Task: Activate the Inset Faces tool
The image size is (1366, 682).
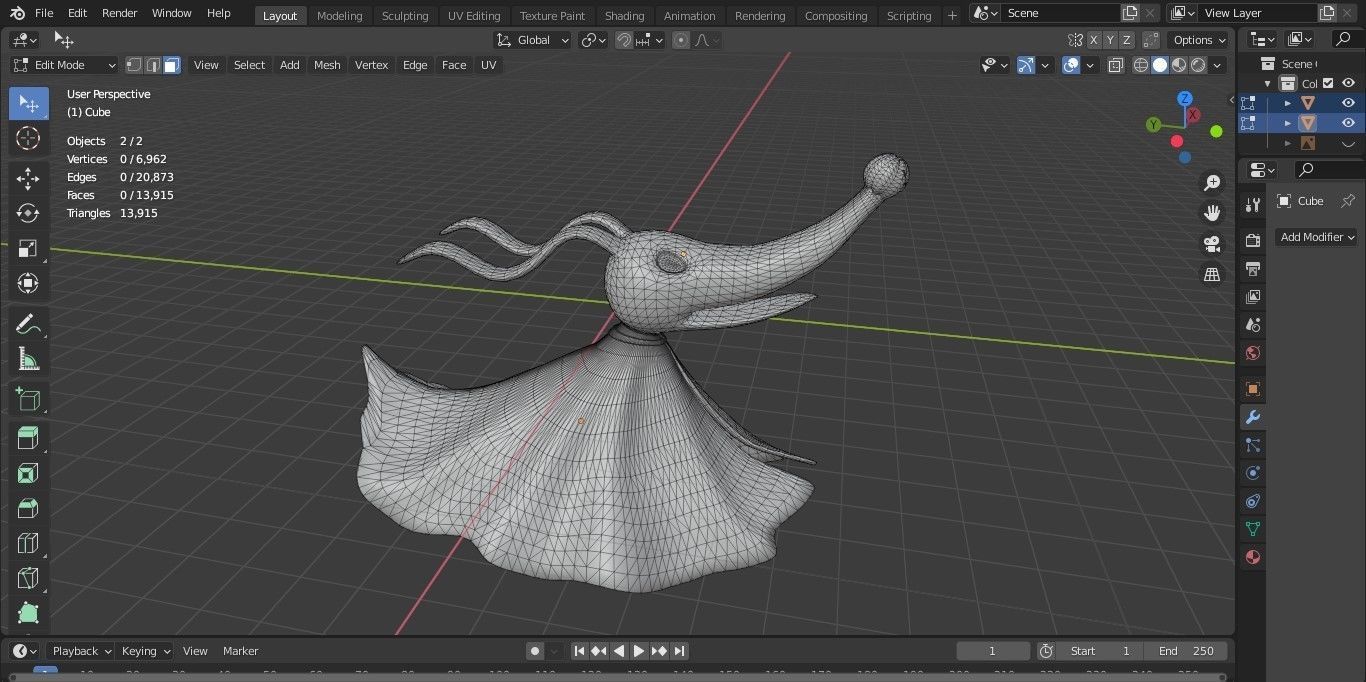Action: coord(28,473)
